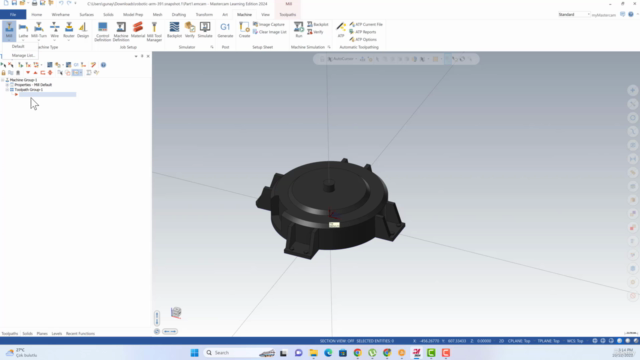The width and height of the screenshot is (640, 360).
Task: Select the Design machine type
Action: pyautogui.click(x=83, y=31)
